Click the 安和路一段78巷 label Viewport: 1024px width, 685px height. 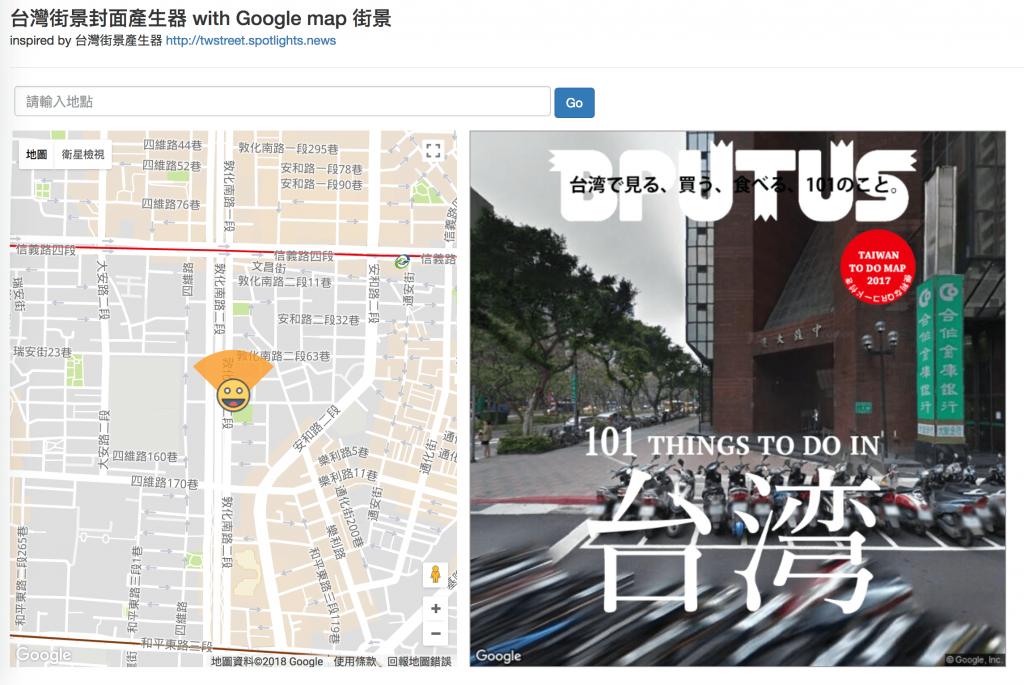point(321,169)
